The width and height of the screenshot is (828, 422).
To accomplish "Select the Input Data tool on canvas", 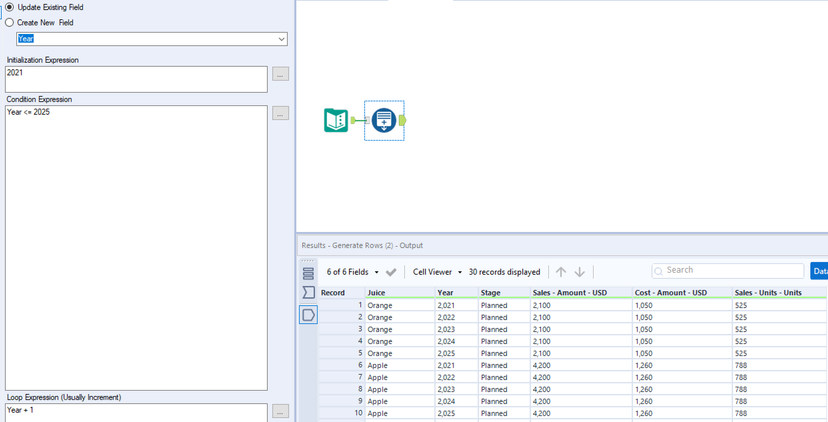I will click(336, 120).
